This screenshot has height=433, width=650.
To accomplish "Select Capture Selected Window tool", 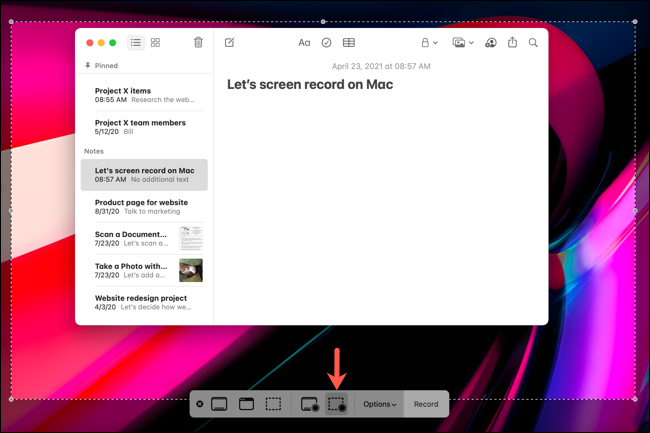I will (x=246, y=404).
